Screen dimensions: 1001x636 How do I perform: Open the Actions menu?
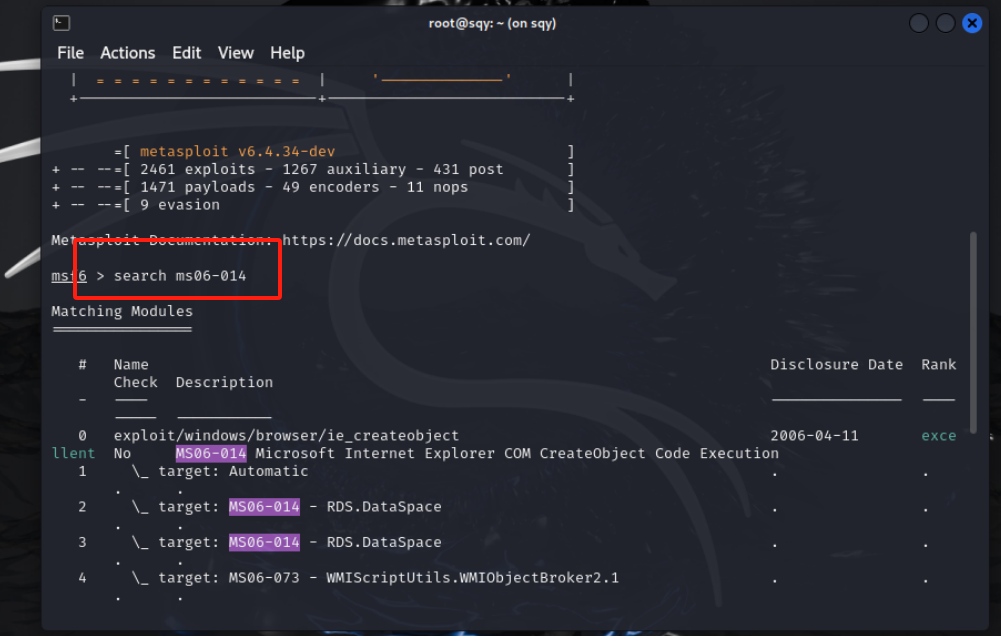(128, 53)
